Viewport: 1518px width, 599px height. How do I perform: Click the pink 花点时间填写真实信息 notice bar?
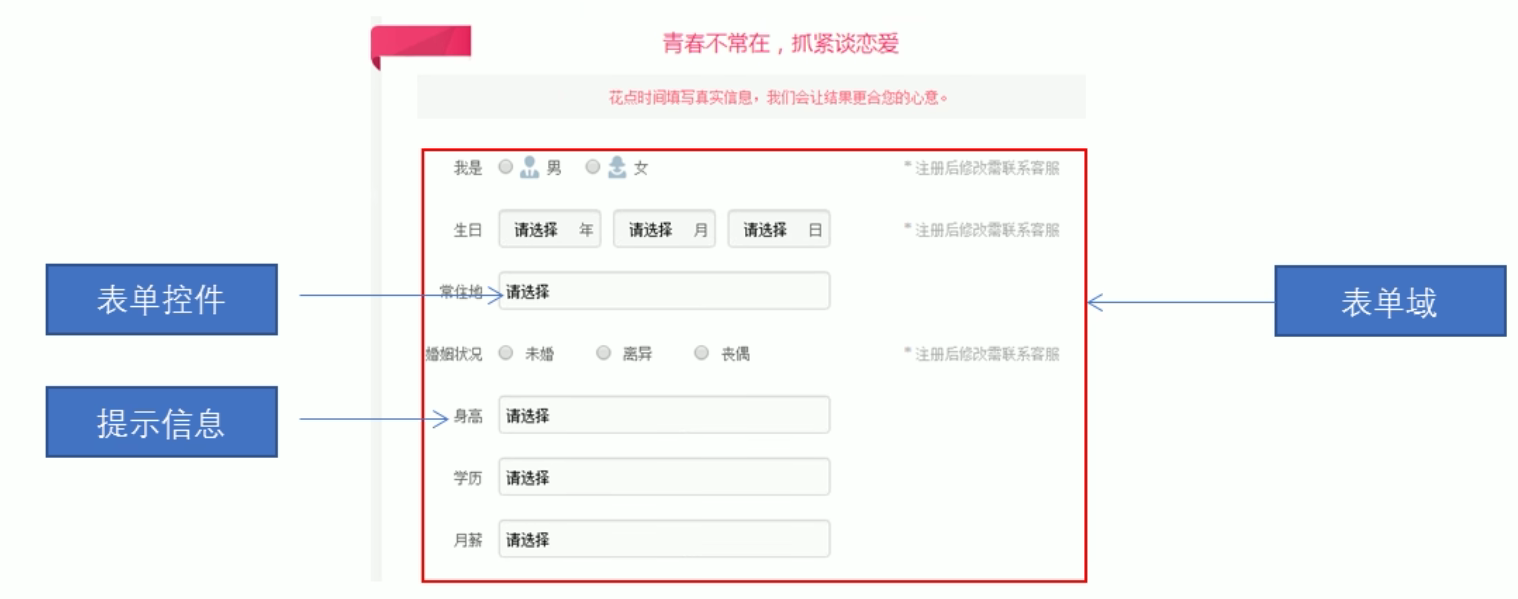click(751, 97)
